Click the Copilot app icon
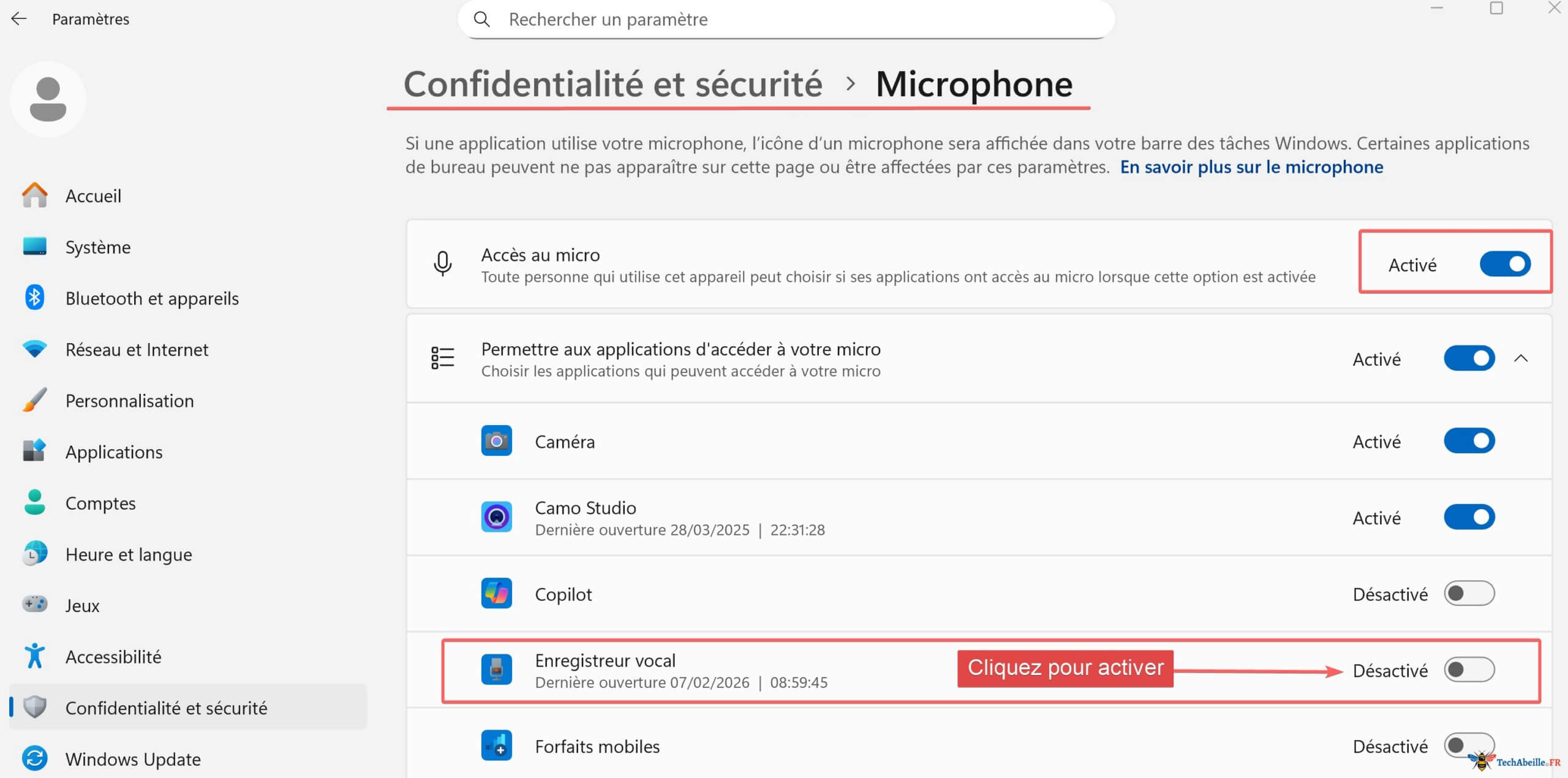This screenshot has width=1568, height=778. pyautogui.click(x=496, y=593)
